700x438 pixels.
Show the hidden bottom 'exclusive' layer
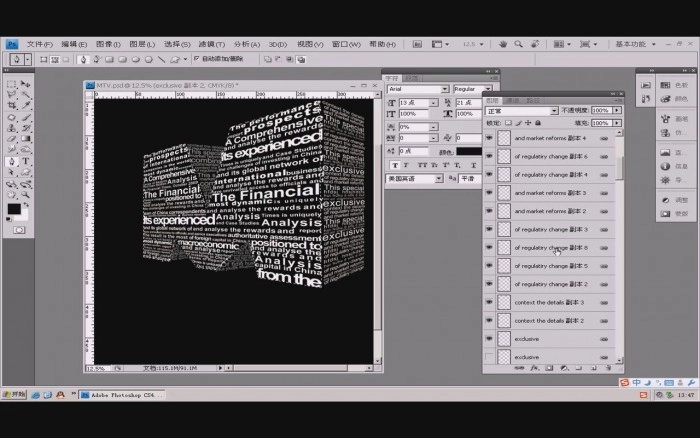[x=489, y=357]
